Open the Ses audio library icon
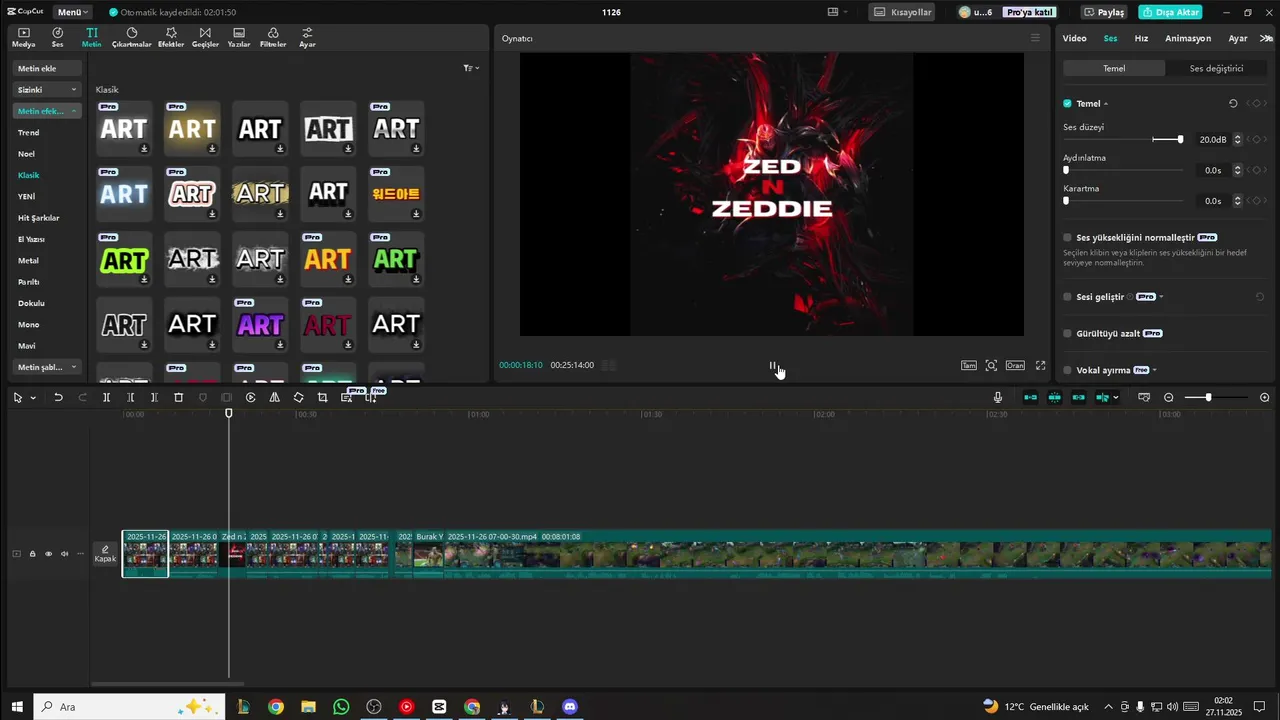The image size is (1280, 720). click(x=57, y=38)
